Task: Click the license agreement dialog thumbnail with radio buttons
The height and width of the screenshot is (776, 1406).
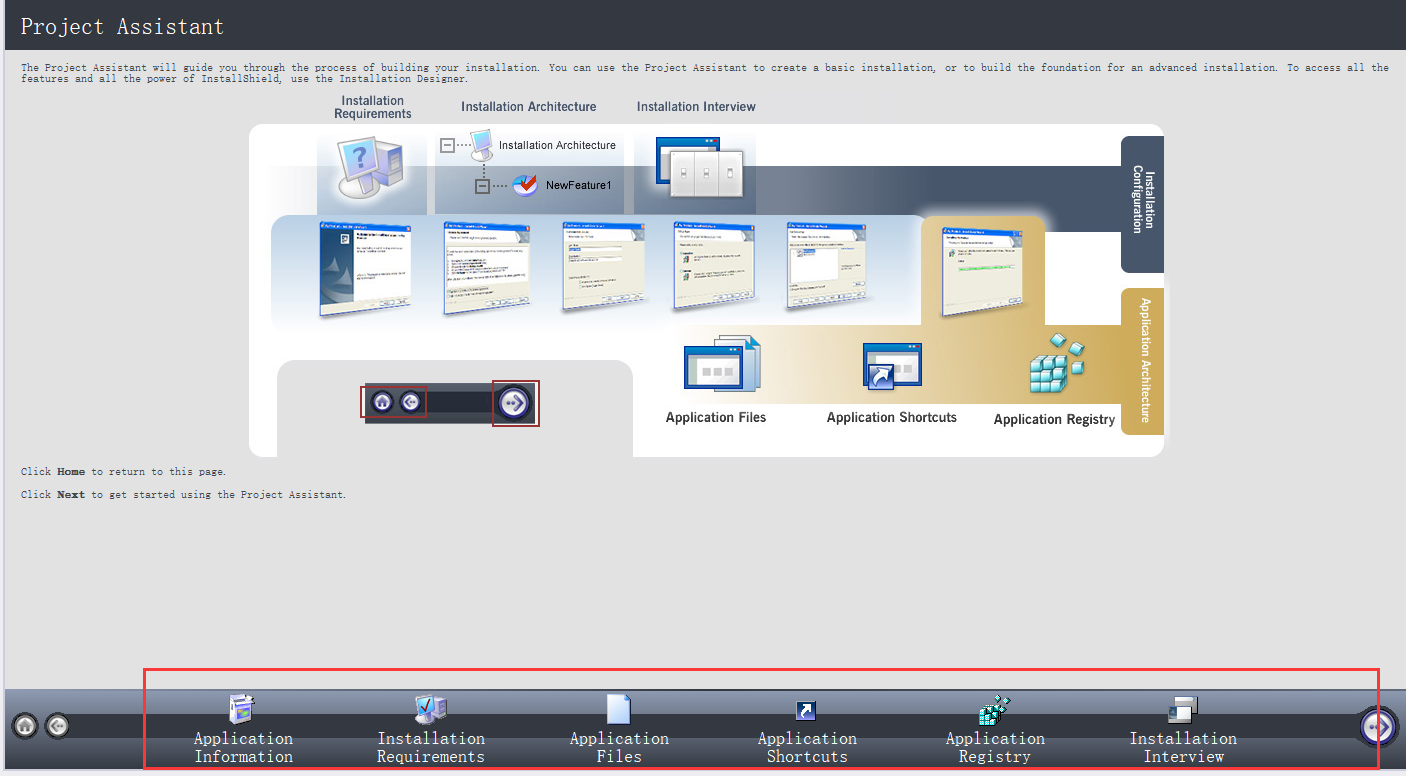Action: click(x=487, y=268)
